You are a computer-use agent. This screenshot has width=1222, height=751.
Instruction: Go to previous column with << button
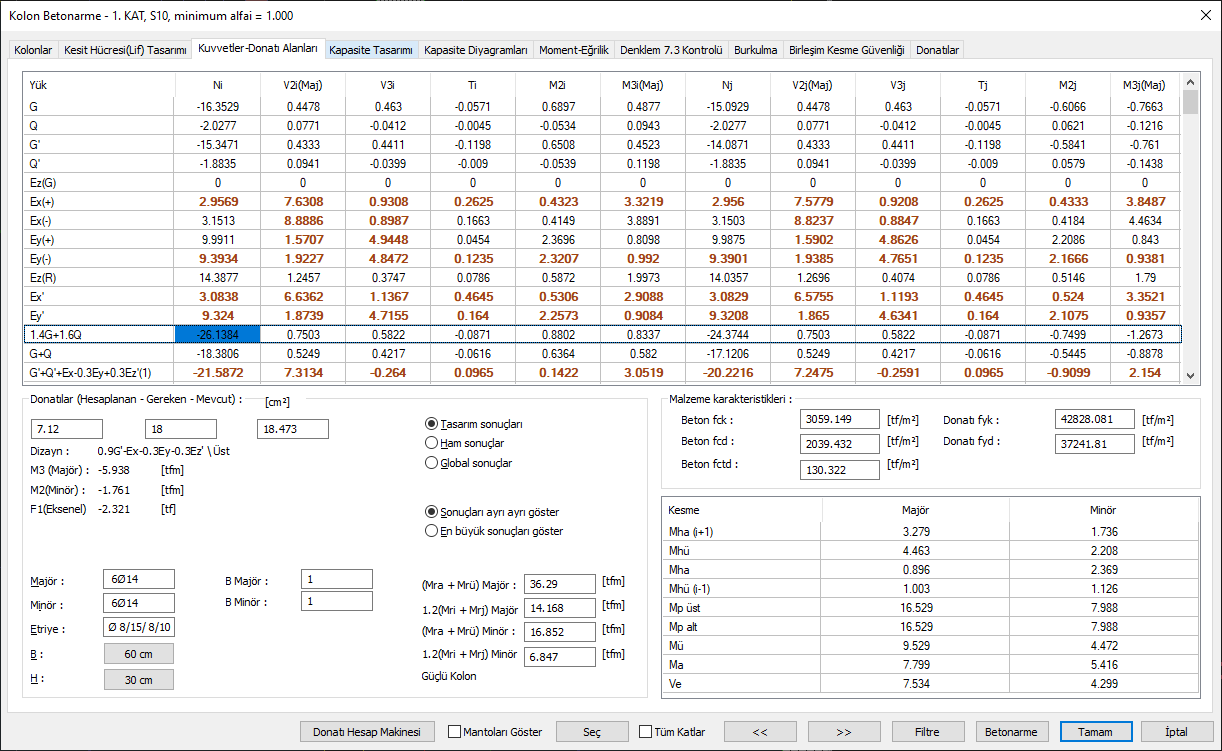tap(760, 732)
